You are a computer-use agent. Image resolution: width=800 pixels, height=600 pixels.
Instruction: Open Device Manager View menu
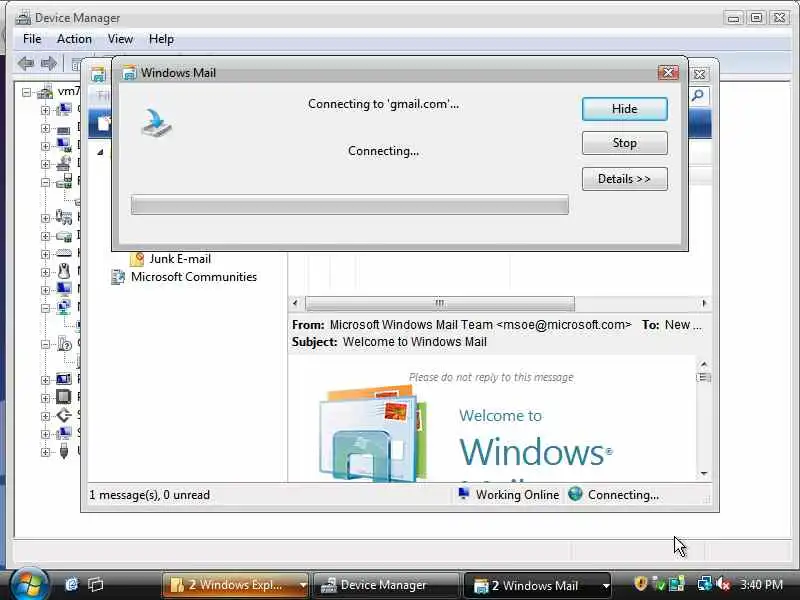coord(120,39)
